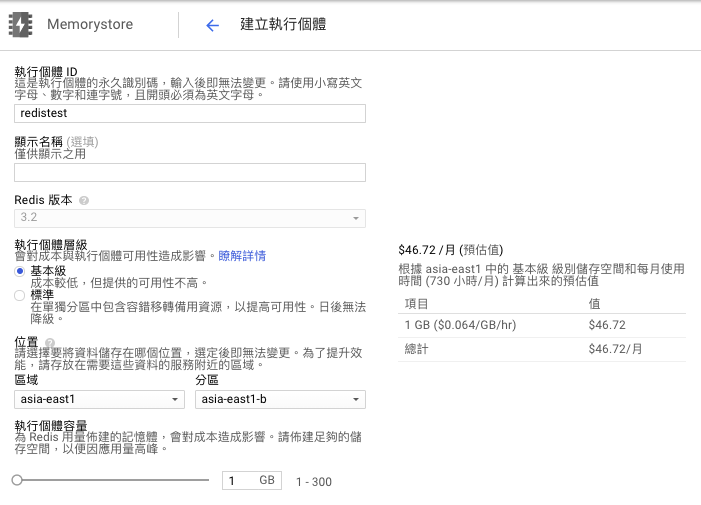Open the 位置 help question icon
Screen dimensions: 701x505
50,343
